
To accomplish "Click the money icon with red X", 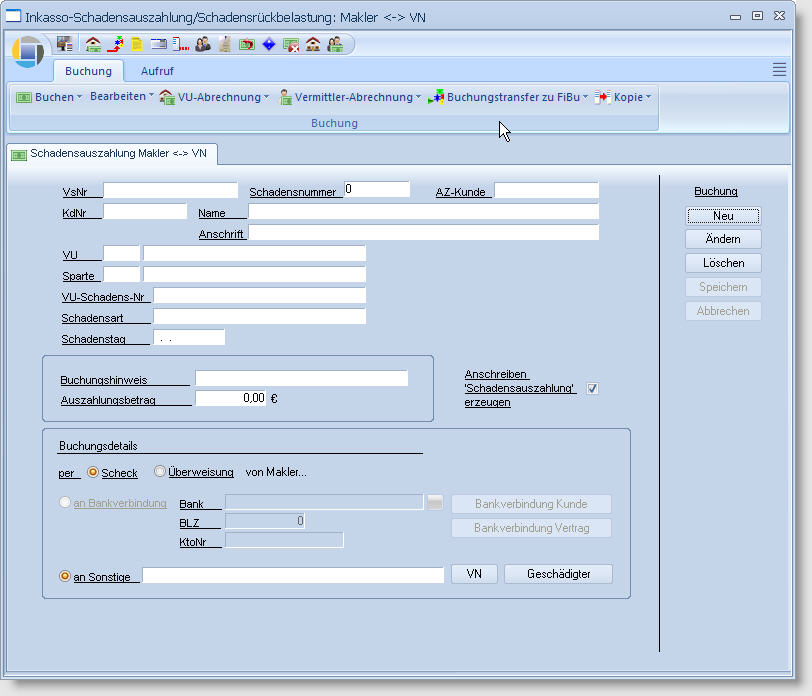I will point(291,44).
